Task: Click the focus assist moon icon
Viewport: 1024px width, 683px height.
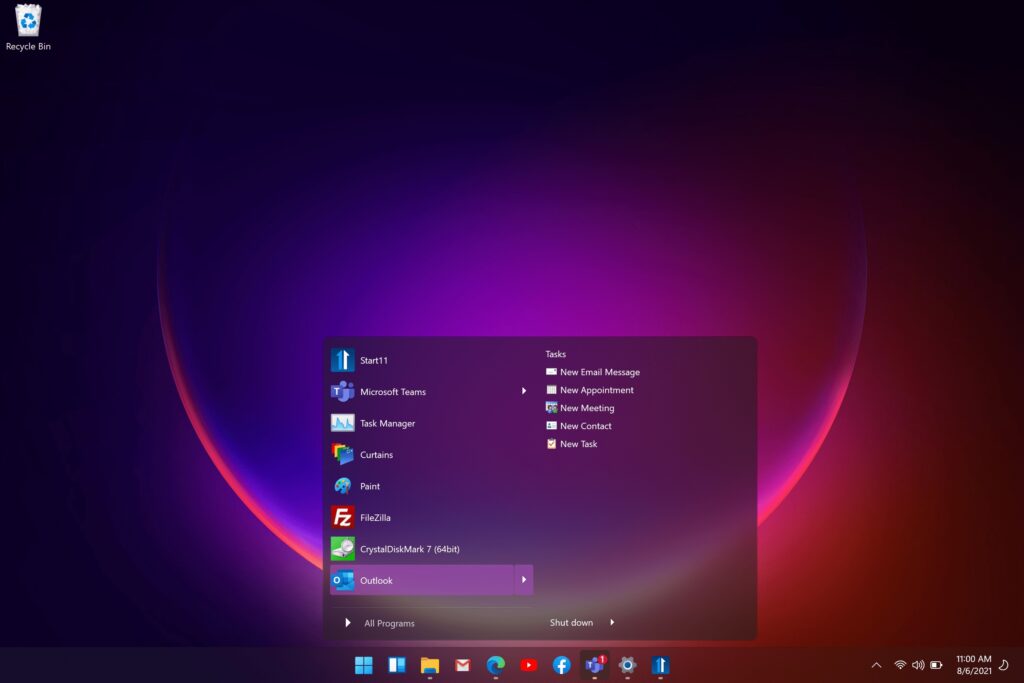Action: [1004, 665]
